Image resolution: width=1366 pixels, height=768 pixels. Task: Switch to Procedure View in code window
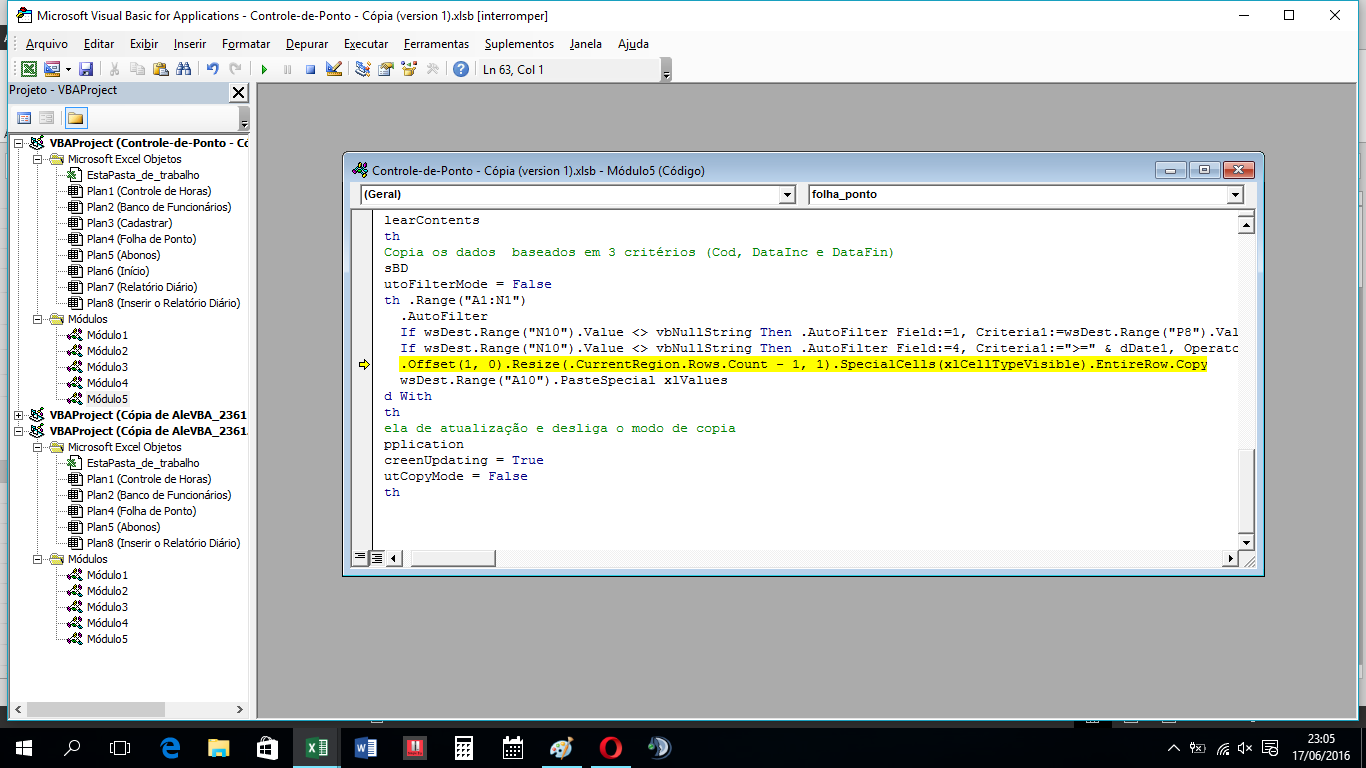click(x=360, y=558)
